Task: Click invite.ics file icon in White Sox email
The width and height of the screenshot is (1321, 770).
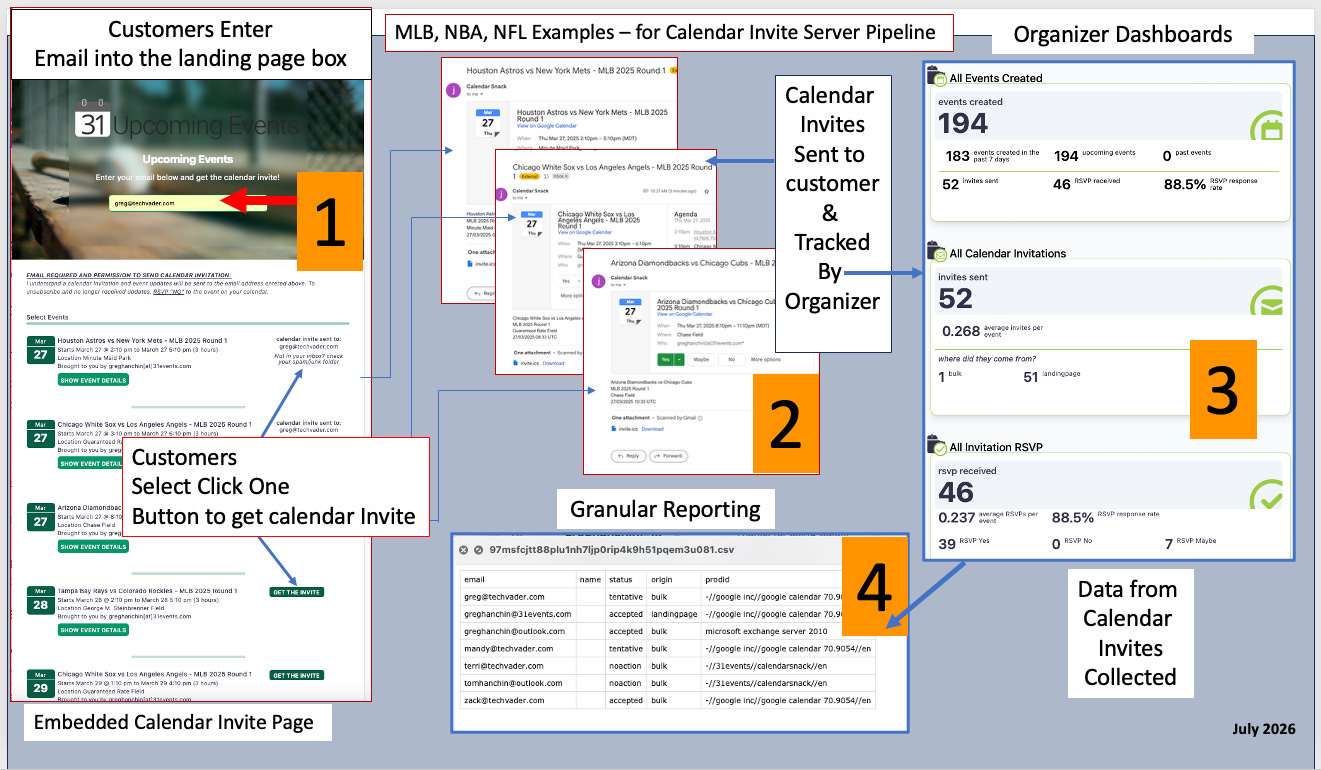Action: (517, 363)
